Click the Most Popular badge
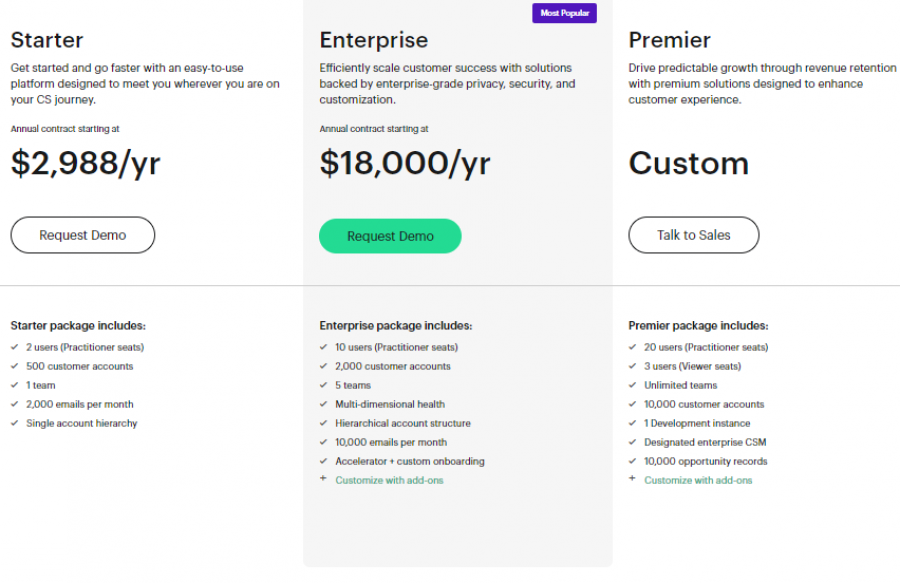The width and height of the screenshot is (900, 583). (564, 13)
